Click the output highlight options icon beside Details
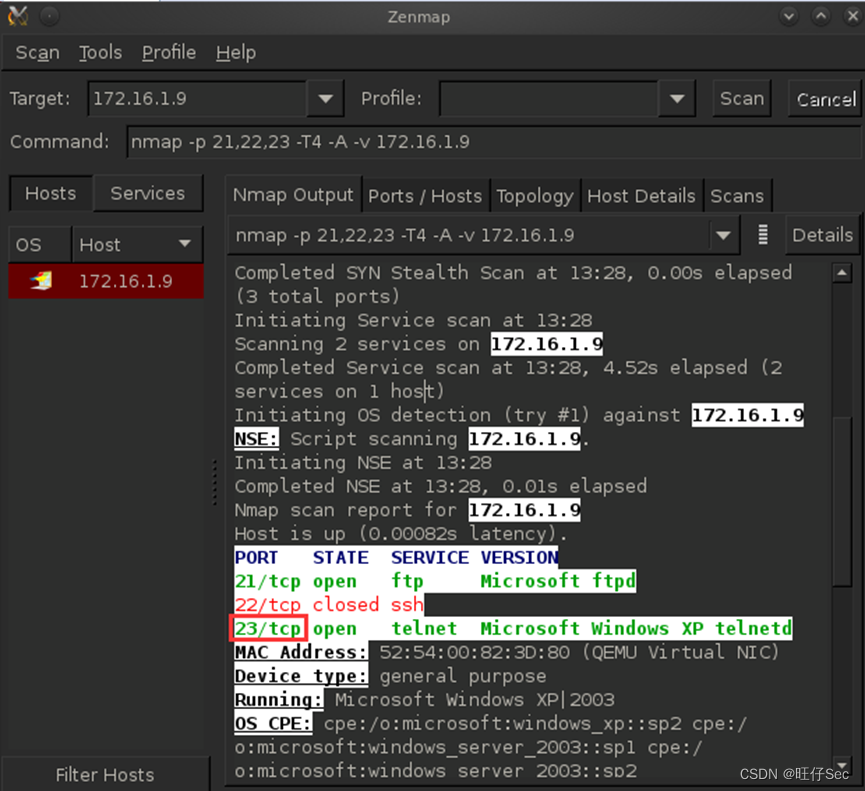Image resolution: width=865 pixels, height=791 pixels. tap(762, 235)
